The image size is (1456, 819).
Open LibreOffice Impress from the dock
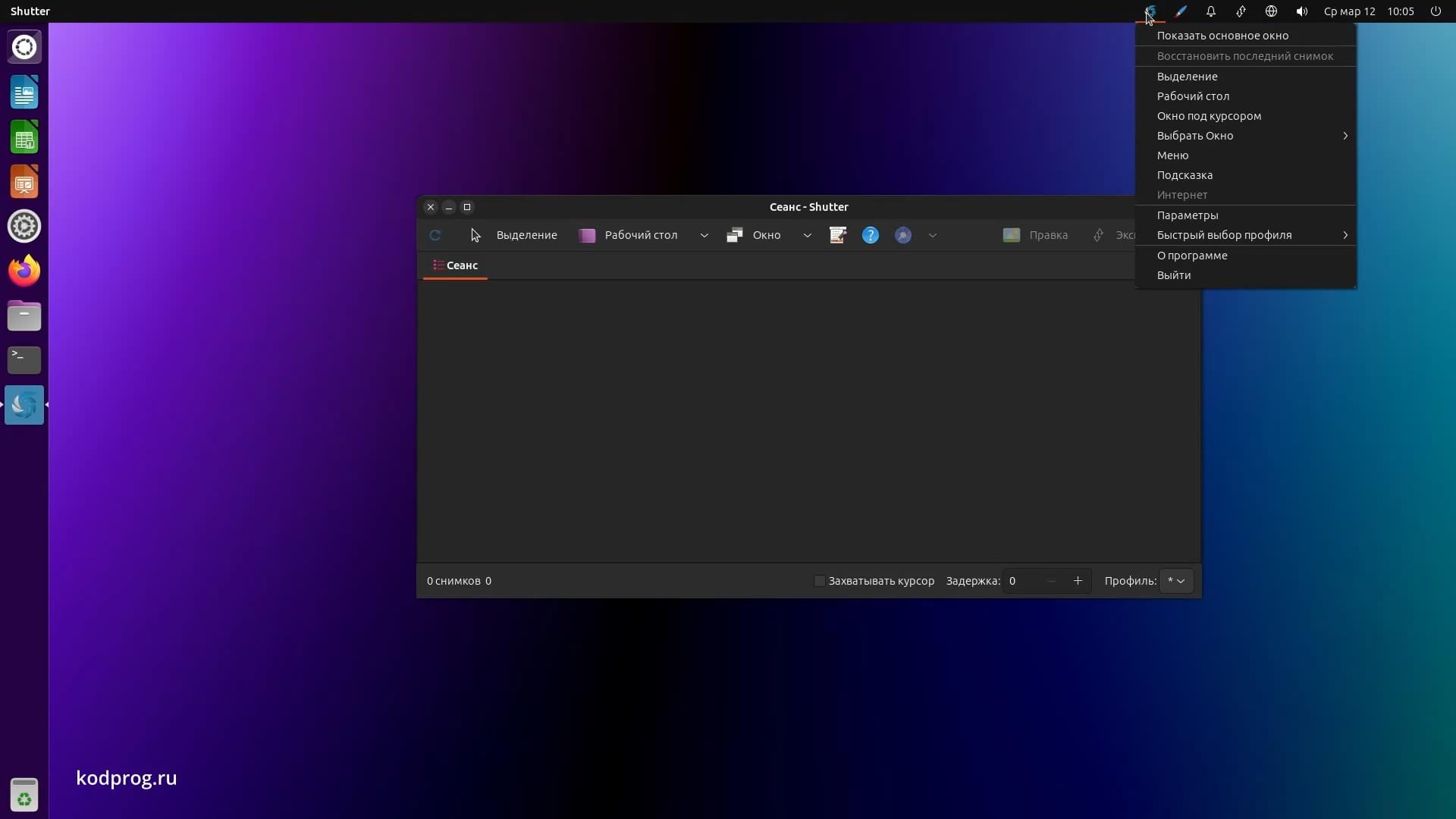[24, 182]
